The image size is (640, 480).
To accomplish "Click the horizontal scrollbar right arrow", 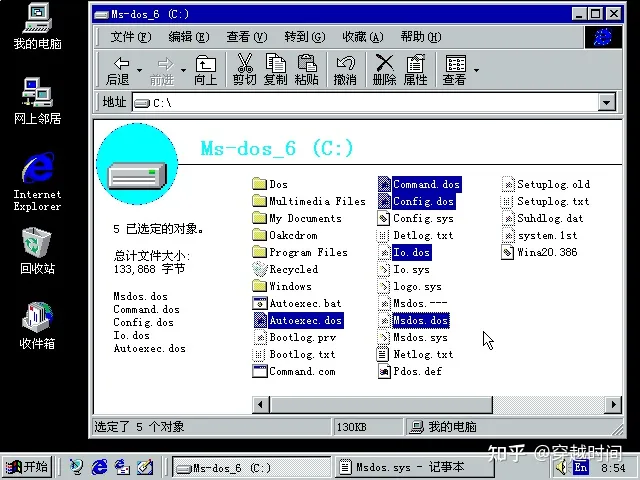I will tap(613, 405).
